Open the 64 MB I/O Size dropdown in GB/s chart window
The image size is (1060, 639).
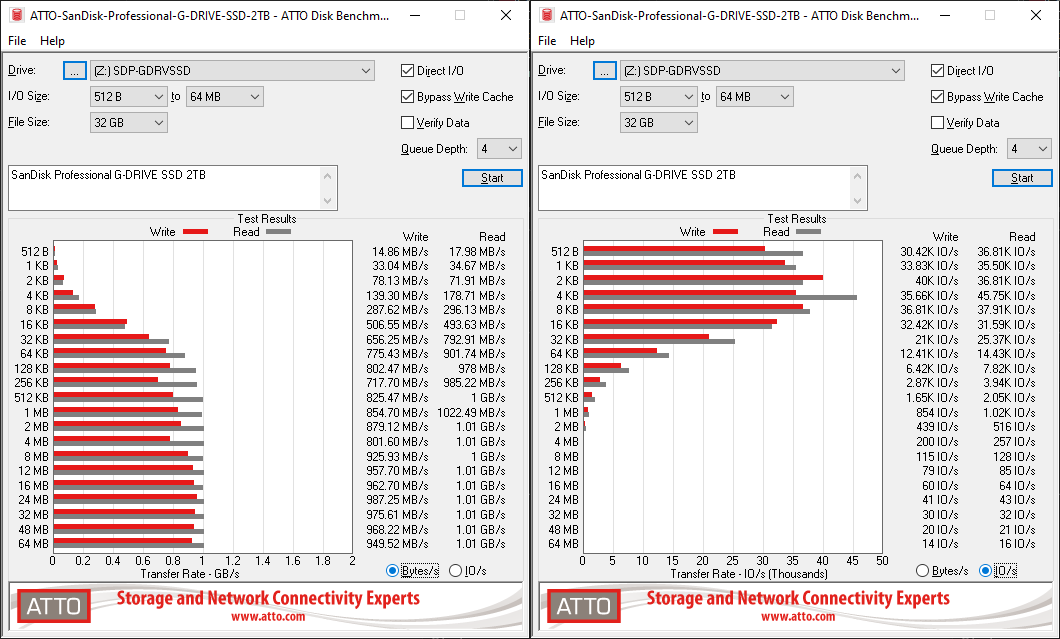click(224, 97)
